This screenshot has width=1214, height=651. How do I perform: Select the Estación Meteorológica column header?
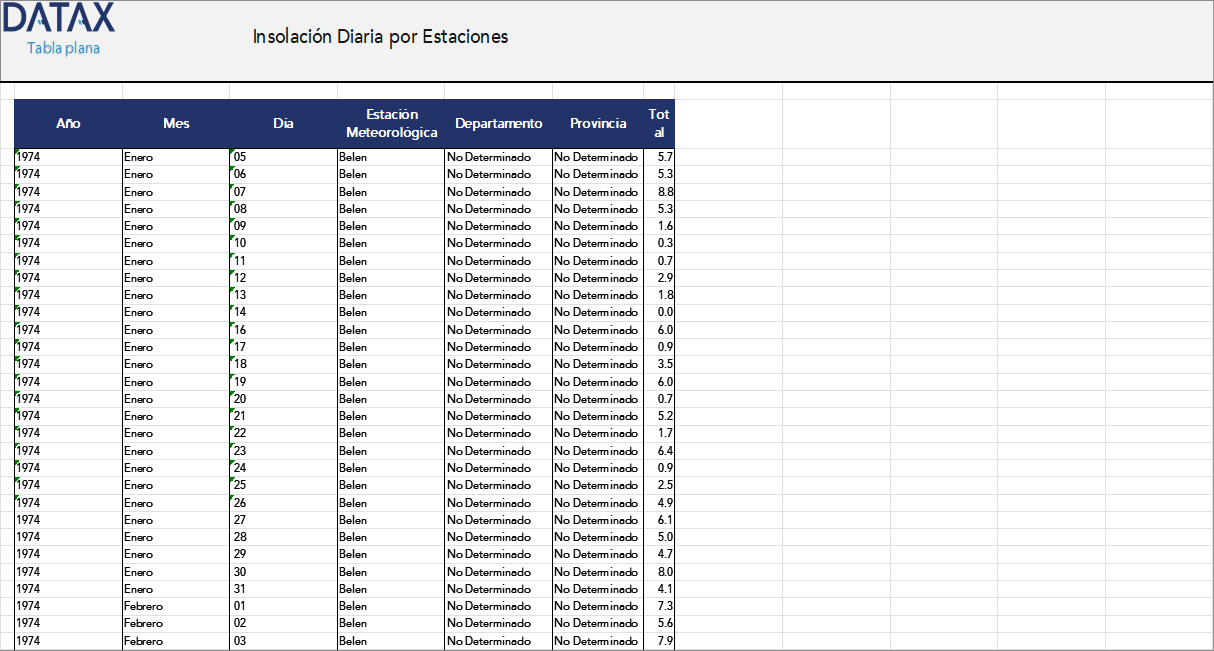(x=390, y=123)
